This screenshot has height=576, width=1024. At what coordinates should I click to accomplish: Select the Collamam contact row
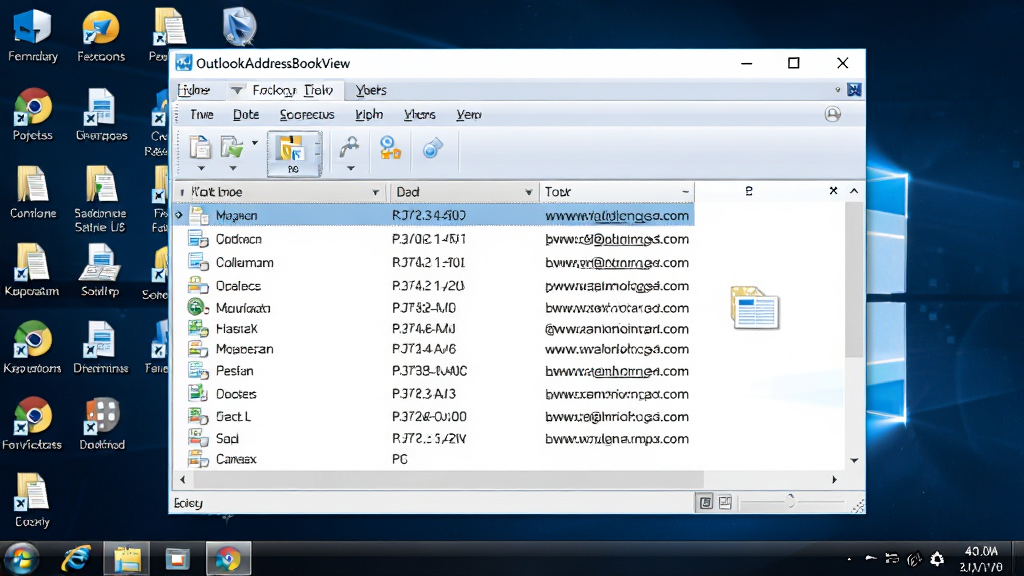pyautogui.click(x=434, y=263)
